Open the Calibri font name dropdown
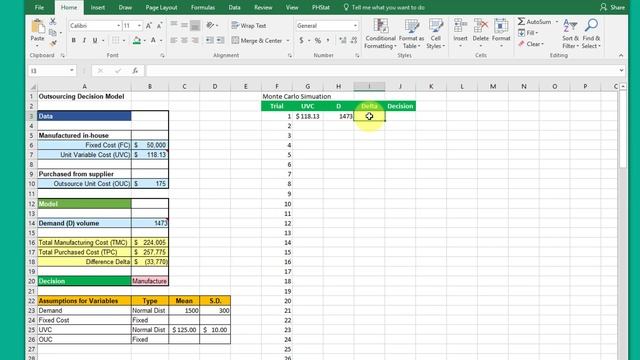This screenshot has width=640, height=360. 118,26
